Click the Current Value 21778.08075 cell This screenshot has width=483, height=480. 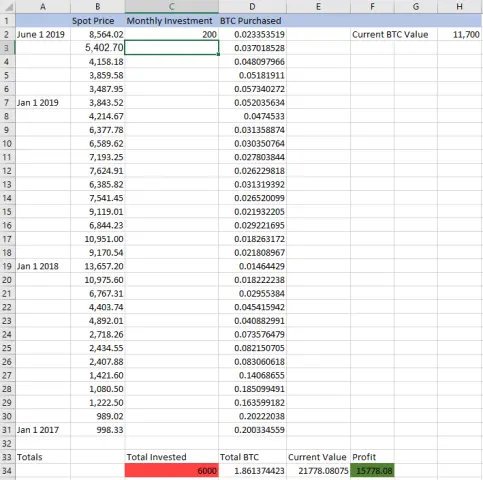click(x=318, y=471)
